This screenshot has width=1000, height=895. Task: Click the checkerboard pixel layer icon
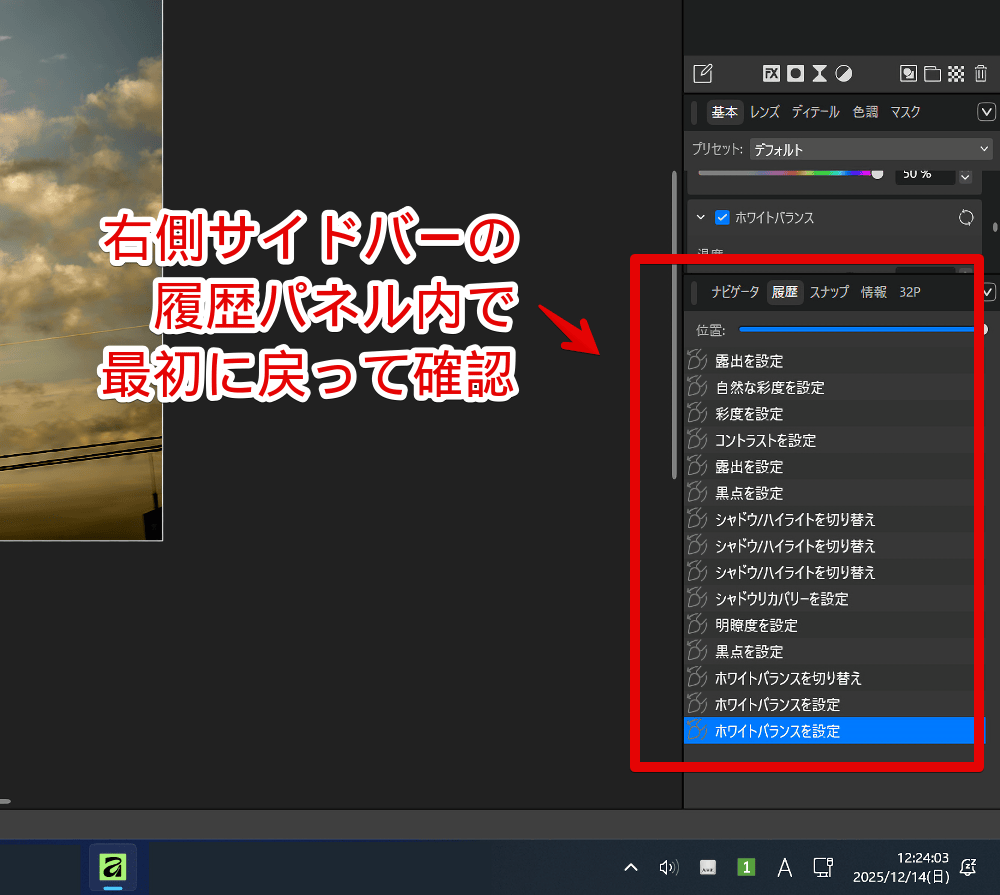click(956, 73)
